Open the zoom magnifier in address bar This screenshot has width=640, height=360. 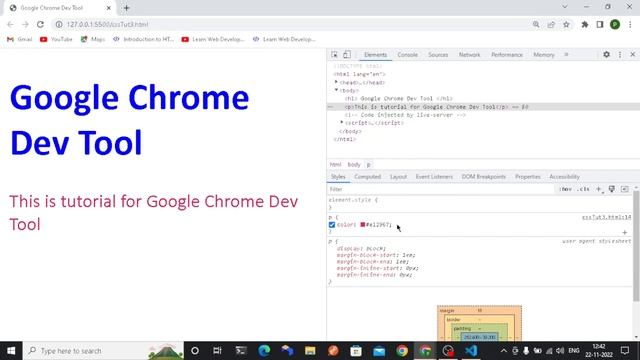[536, 24]
